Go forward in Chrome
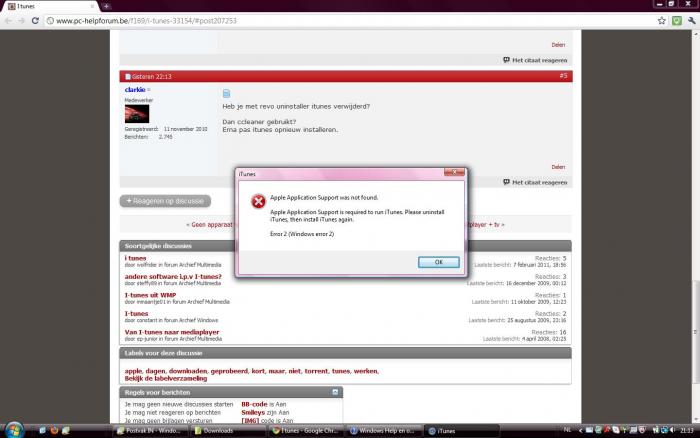 [21, 21]
